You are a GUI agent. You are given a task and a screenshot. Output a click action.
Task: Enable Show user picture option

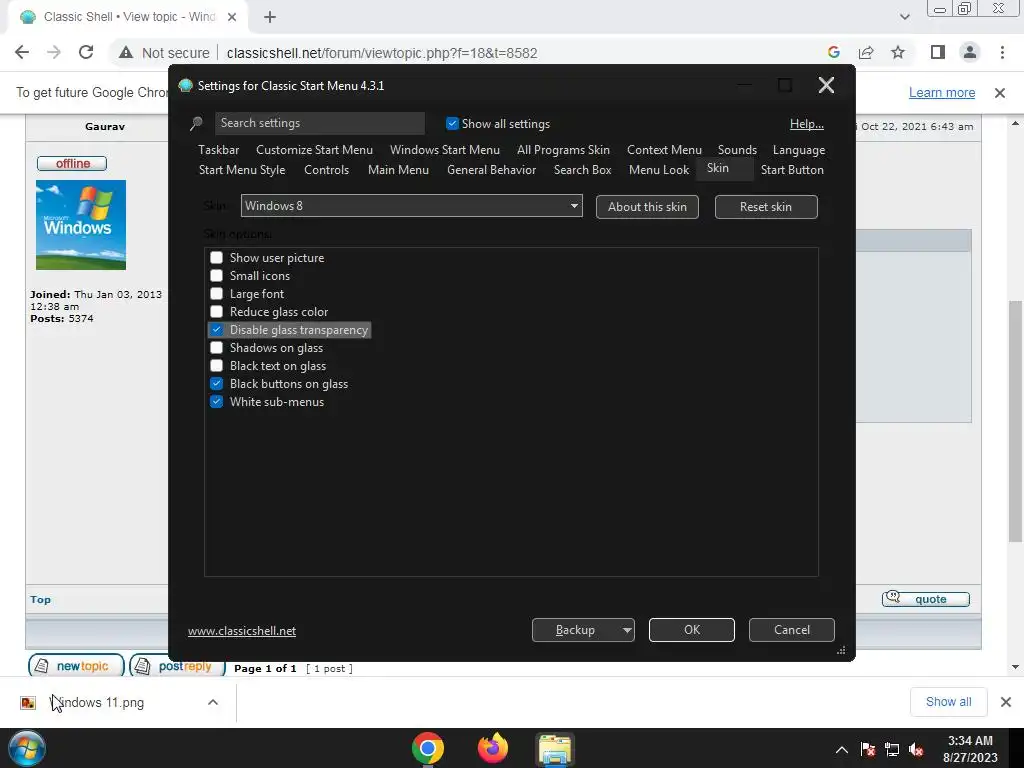(x=216, y=257)
